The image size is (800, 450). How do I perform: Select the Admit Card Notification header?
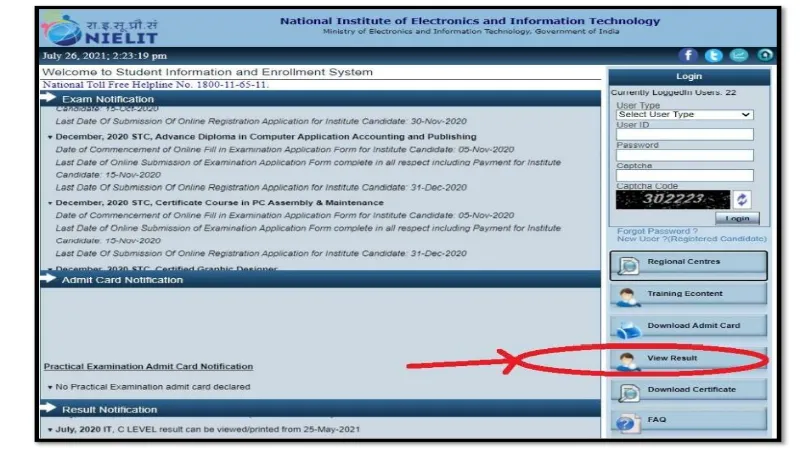click(320, 280)
